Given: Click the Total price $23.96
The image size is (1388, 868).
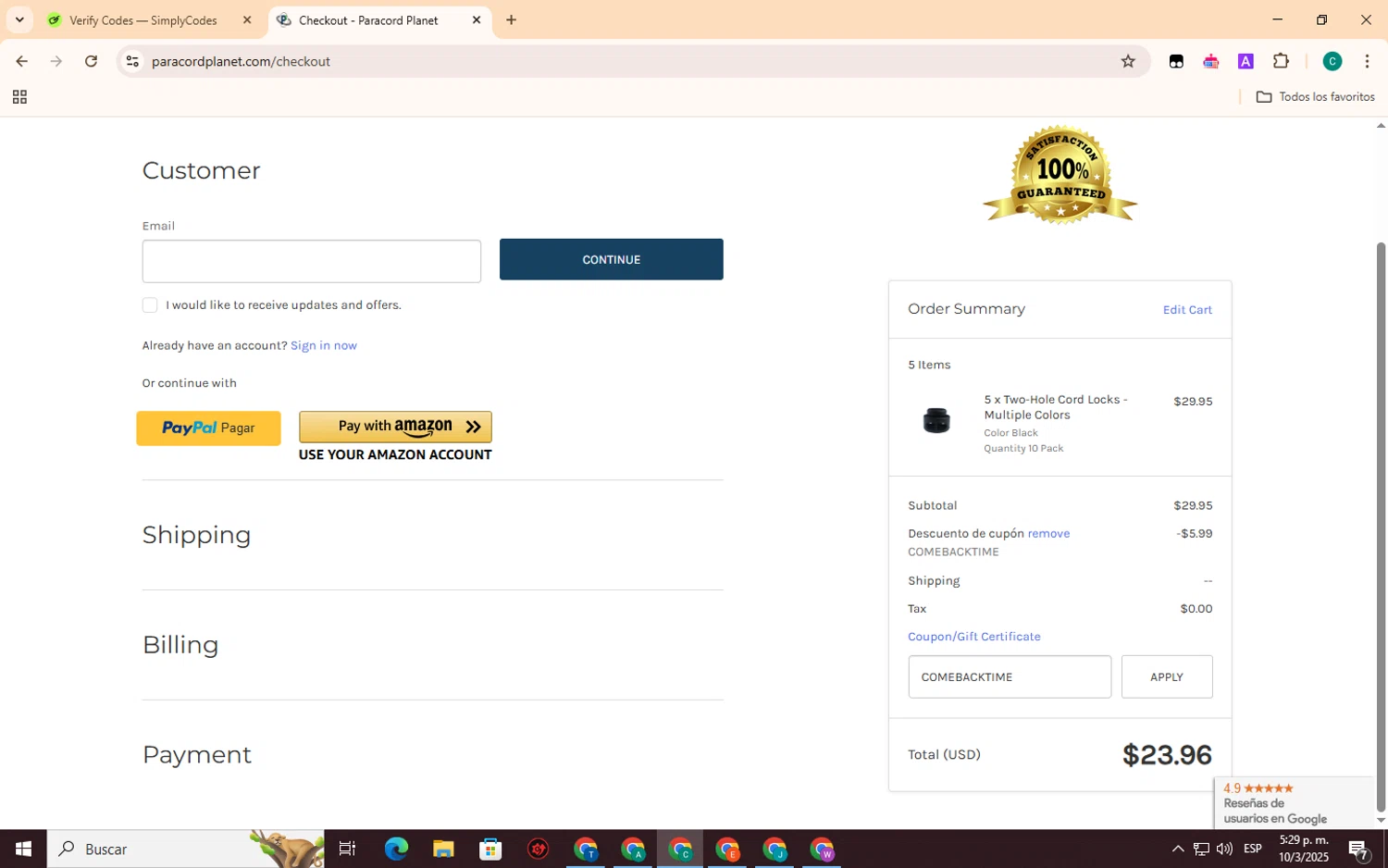Looking at the screenshot, I should point(1167,754).
